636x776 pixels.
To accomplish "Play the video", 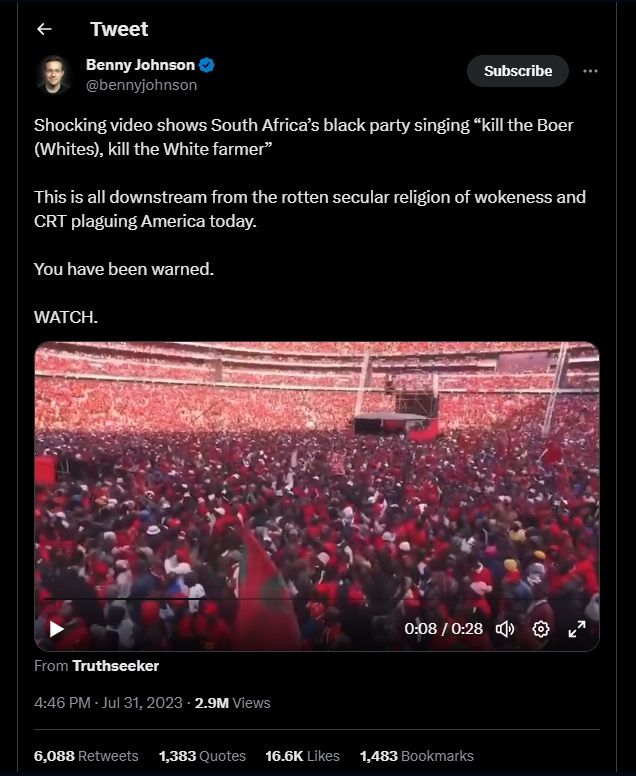I will pyautogui.click(x=56, y=629).
